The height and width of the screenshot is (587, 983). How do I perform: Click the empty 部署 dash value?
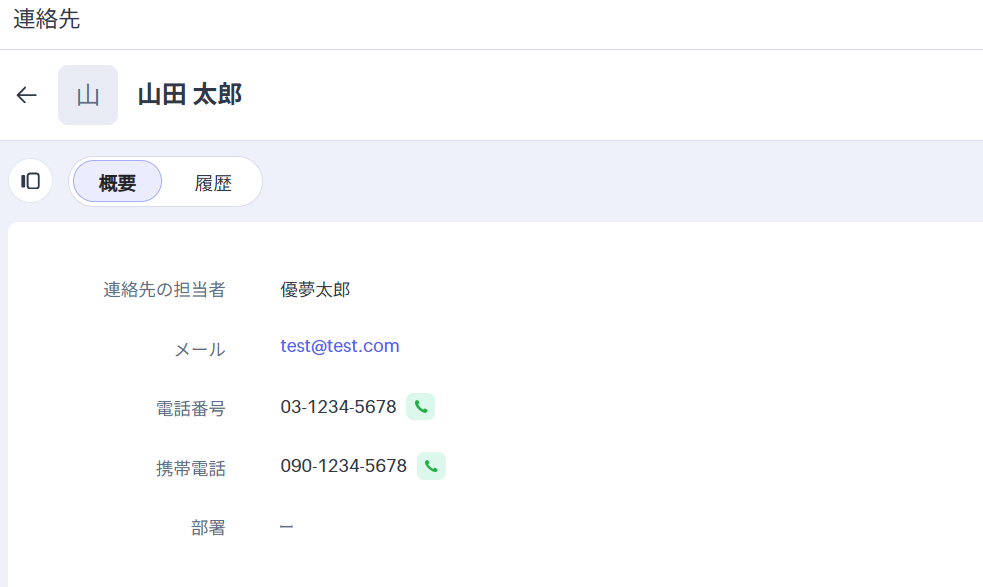pos(286,526)
